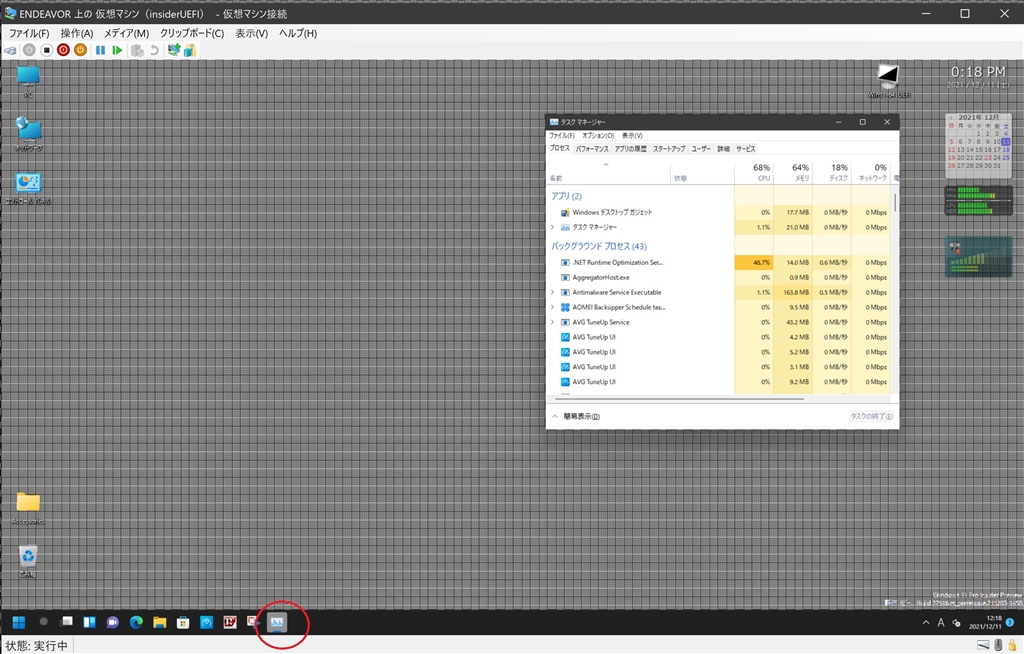Viewport: 1024px width, 654px height.
Task: Click the blue gauge app icon on taskbar
Action: click(207, 622)
